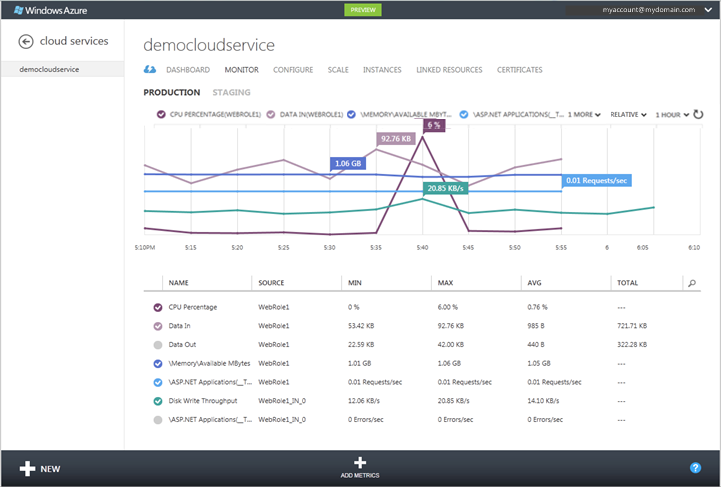Switch to the DASHBOARD tab

tap(188, 70)
